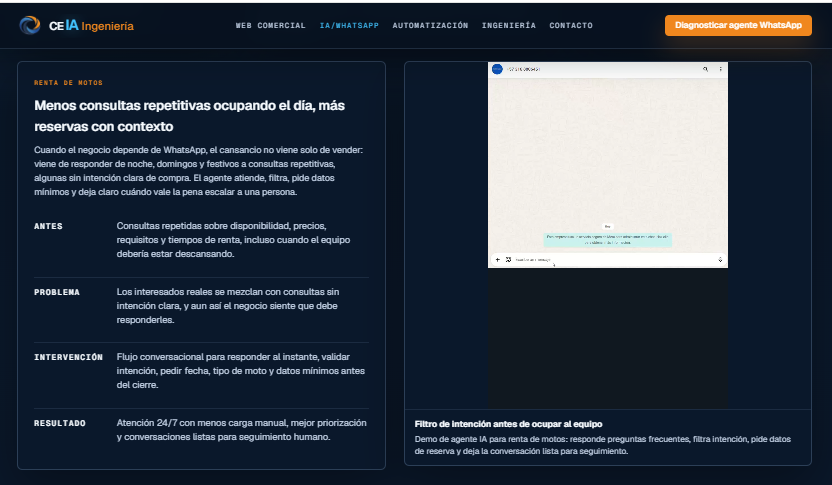Click the paragraph starting 'Atención 24/7 con menos carga'

(241, 430)
